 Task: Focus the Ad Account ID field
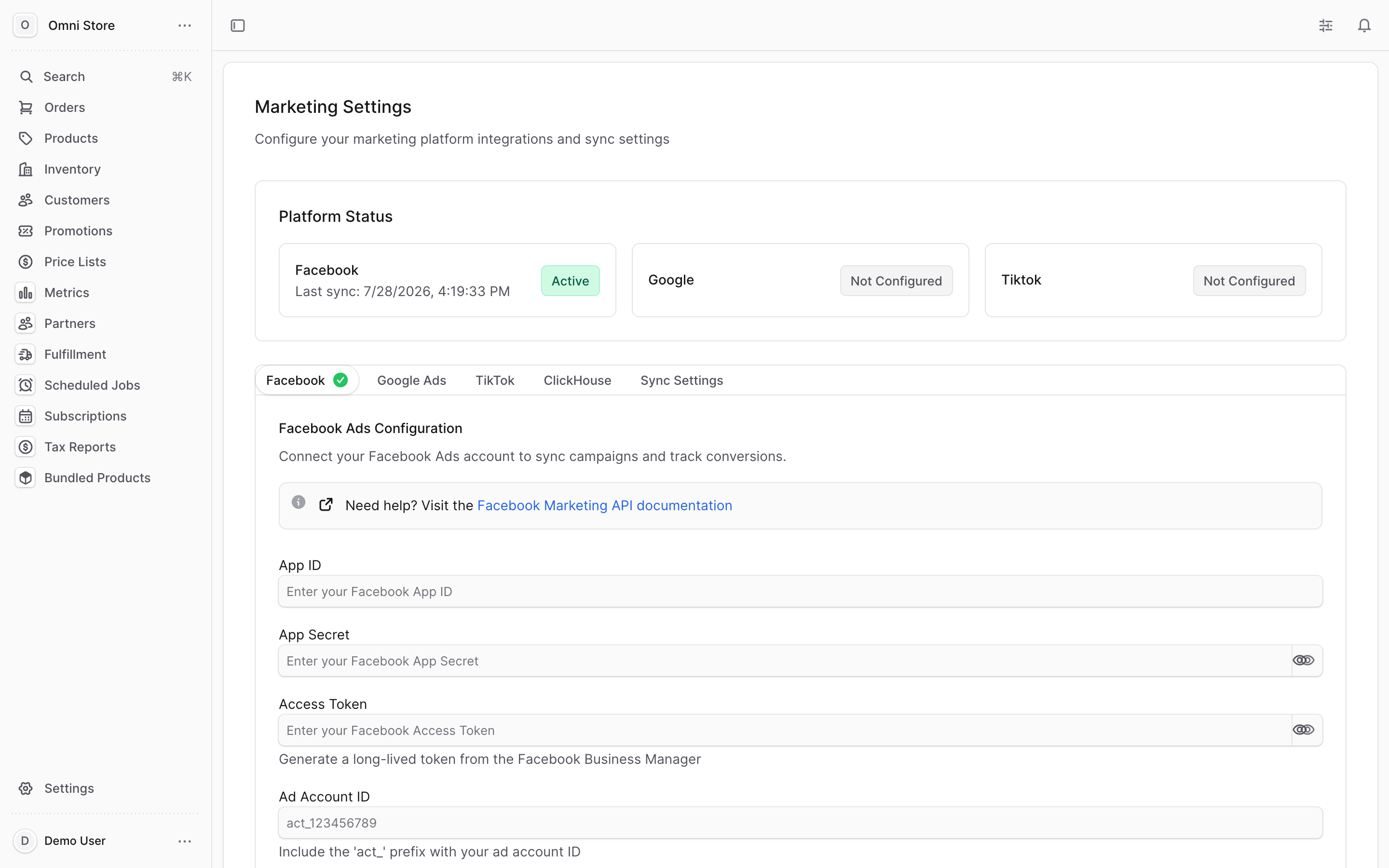coord(800,823)
